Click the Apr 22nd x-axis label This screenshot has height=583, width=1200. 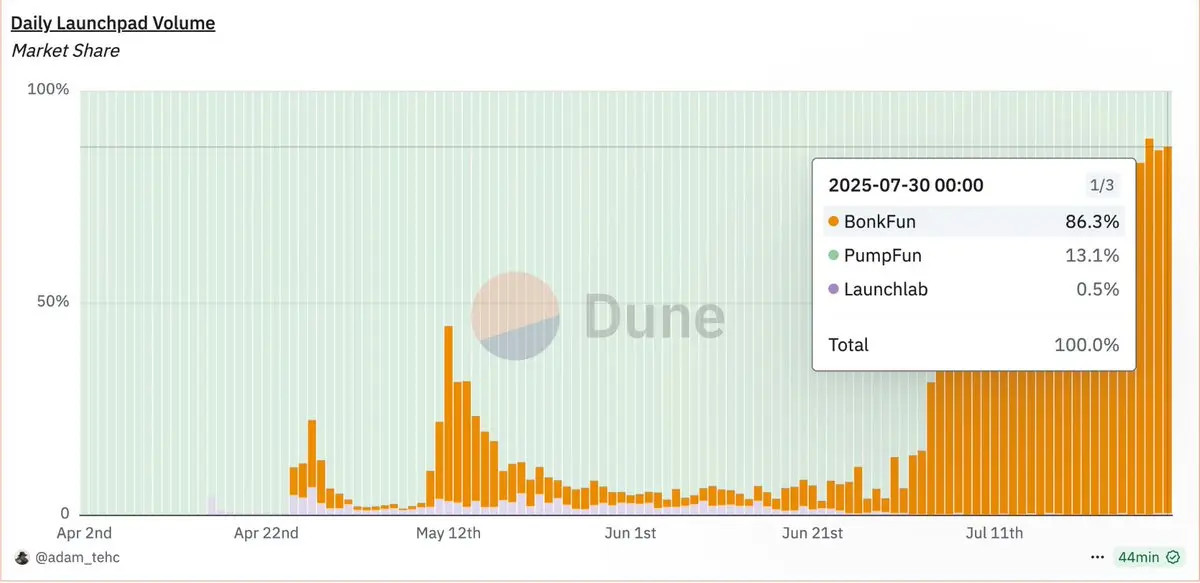[266, 533]
